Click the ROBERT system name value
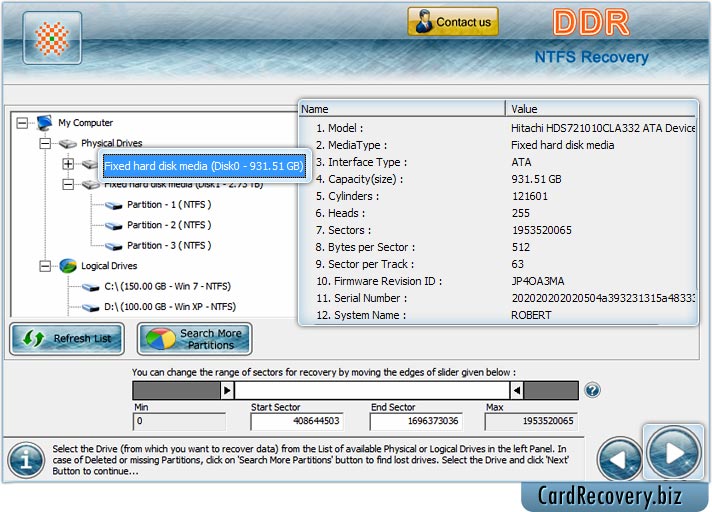This screenshot has width=712, height=512. (x=531, y=315)
